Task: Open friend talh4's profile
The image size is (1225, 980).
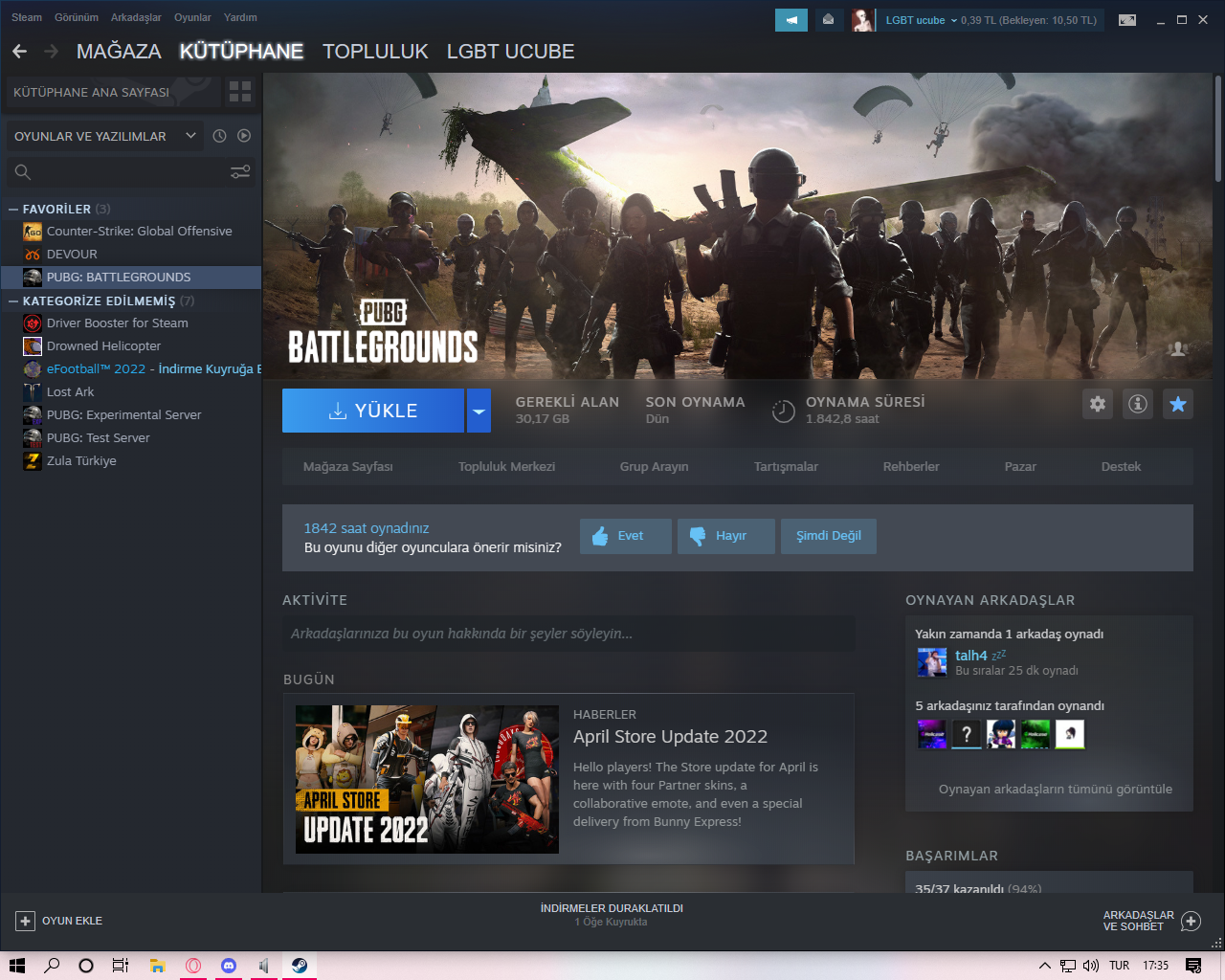Action: 970,656
